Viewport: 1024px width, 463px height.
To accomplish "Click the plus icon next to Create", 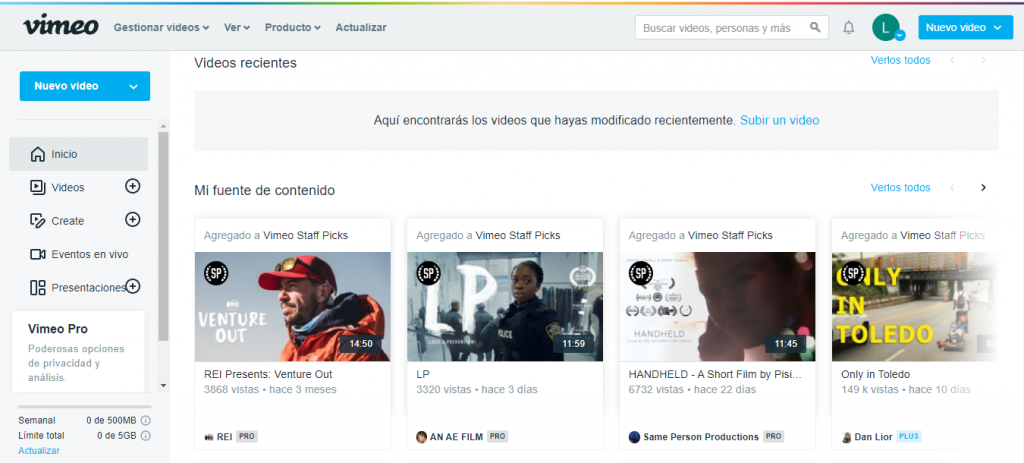I will tap(133, 219).
